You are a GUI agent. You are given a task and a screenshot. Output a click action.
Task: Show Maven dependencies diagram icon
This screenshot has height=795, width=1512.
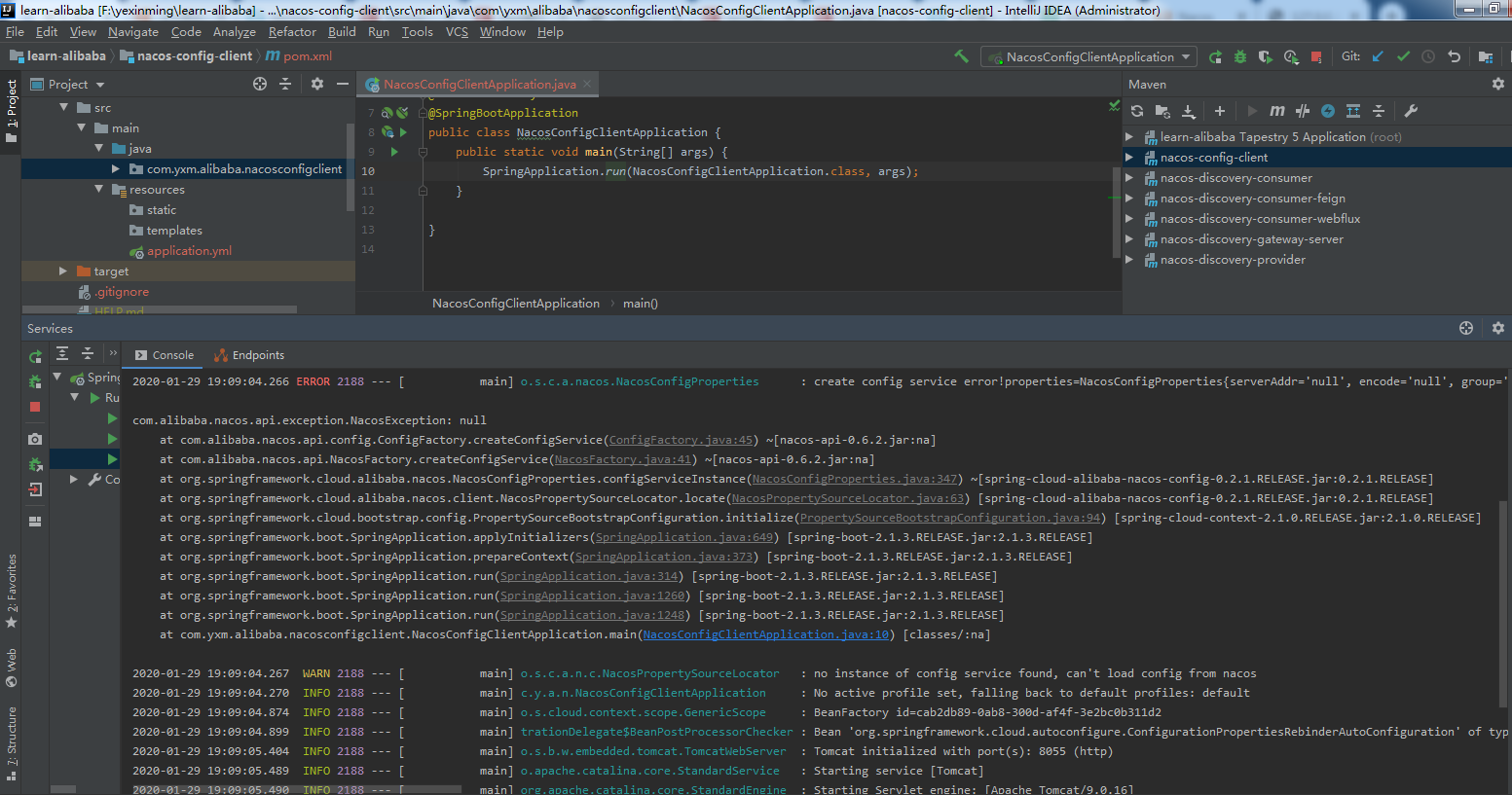1353,111
